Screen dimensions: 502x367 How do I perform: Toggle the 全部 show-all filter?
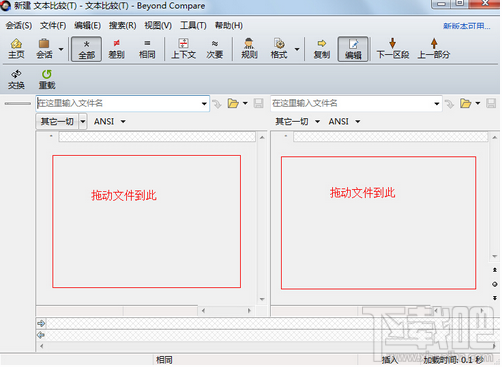(x=86, y=49)
